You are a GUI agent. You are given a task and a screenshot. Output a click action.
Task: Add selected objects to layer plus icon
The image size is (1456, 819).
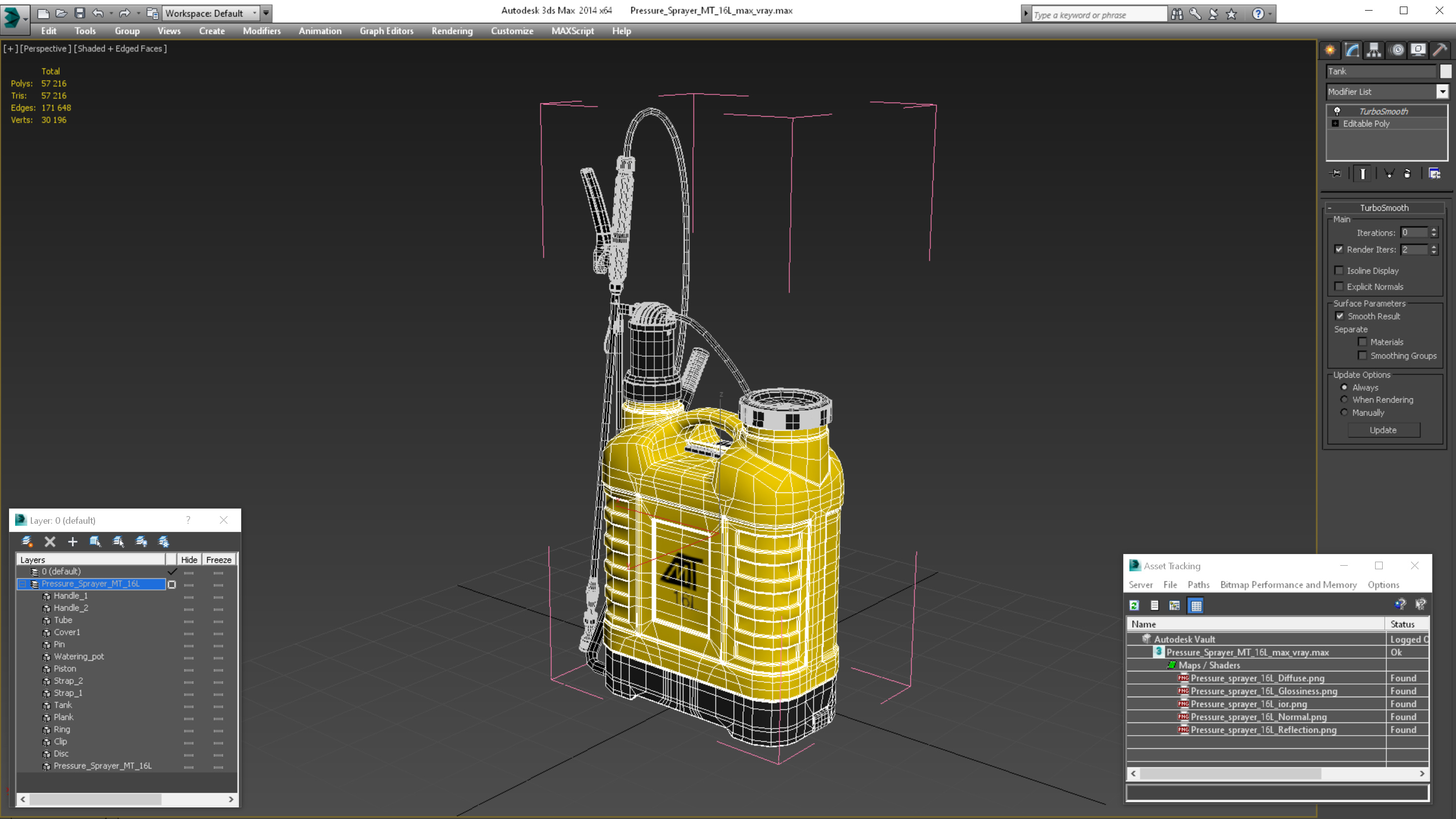(72, 541)
